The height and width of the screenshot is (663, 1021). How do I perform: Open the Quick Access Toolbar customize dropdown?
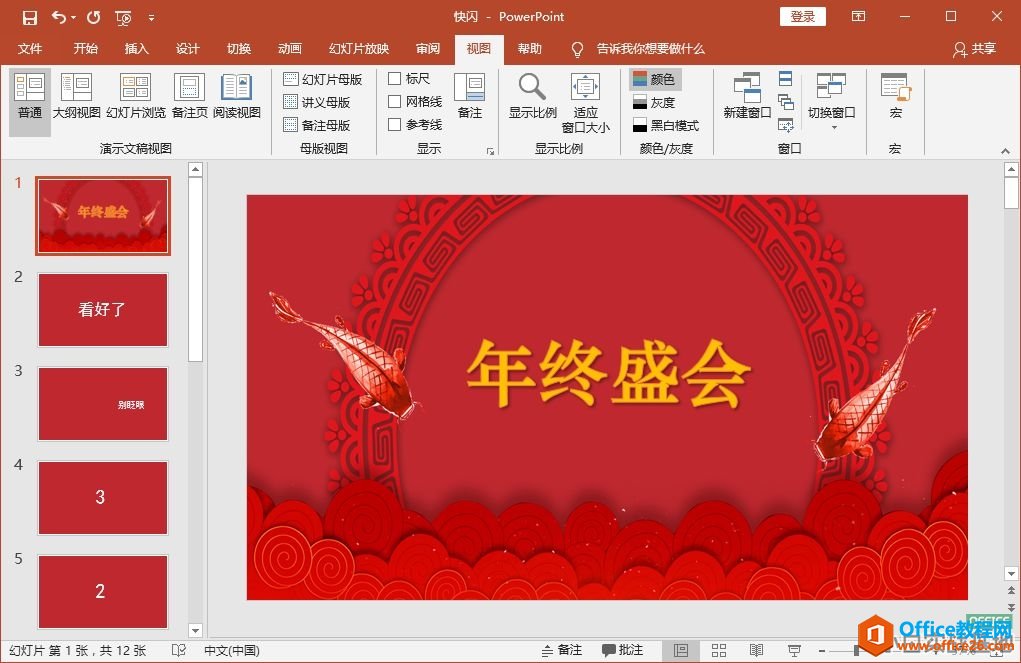pos(152,17)
